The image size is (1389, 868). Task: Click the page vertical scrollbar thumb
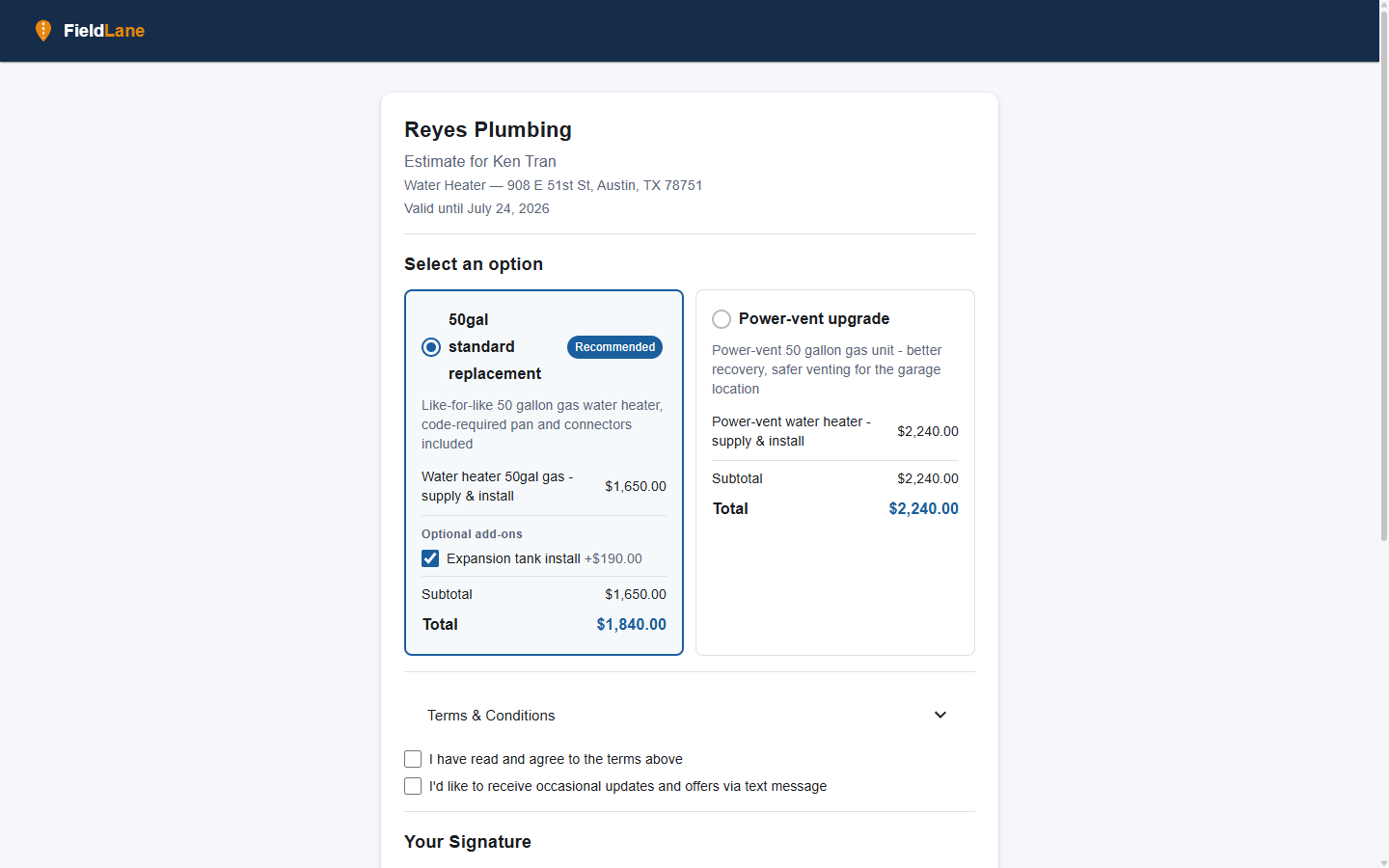click(1384, 275)
